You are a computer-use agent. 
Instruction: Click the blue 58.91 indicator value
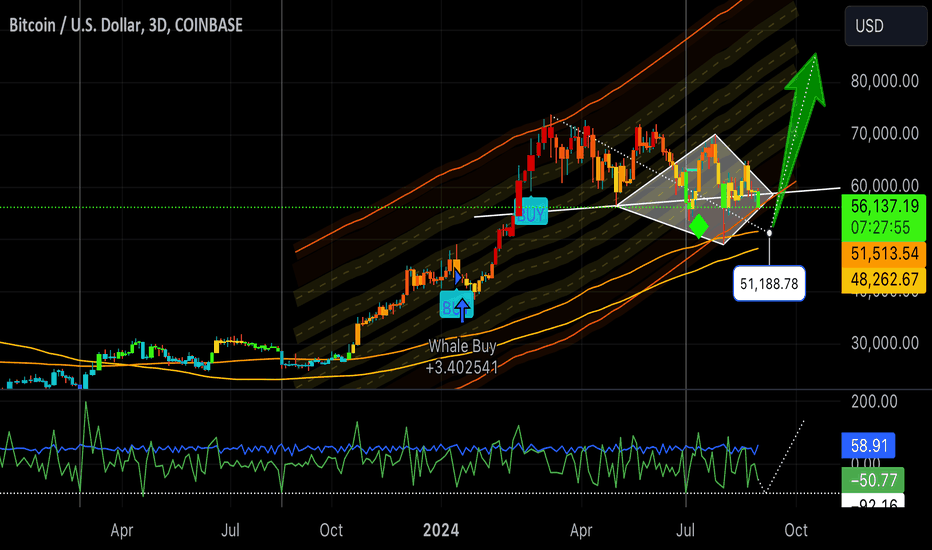tap(869, 445)
